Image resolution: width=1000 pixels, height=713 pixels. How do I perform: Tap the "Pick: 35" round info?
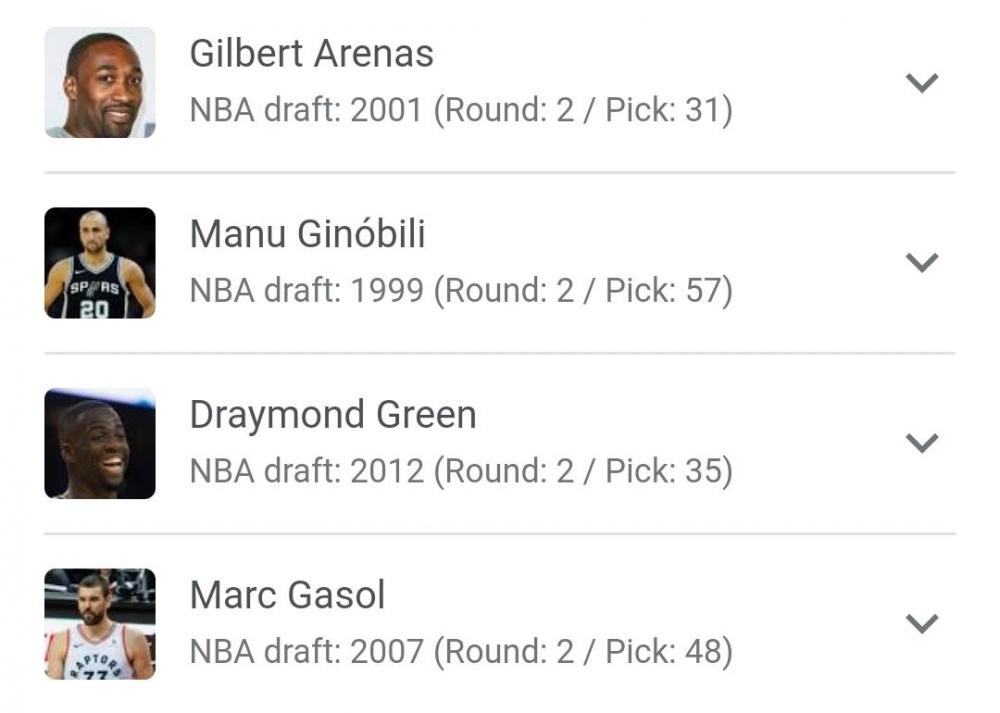(668, 471)
